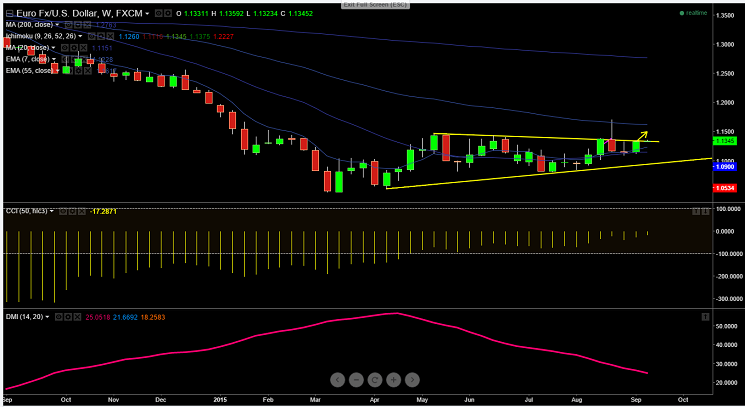This screenshot has height=407, width=745.
Task: Click Exit Full Screen (ESC) button
Action: (x=375, y=5)
